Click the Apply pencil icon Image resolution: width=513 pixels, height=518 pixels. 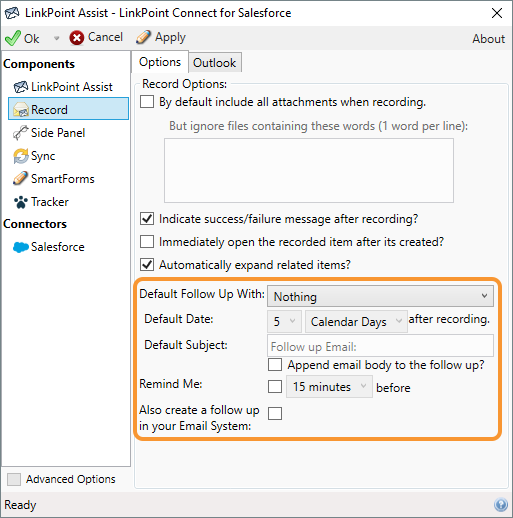143,37
